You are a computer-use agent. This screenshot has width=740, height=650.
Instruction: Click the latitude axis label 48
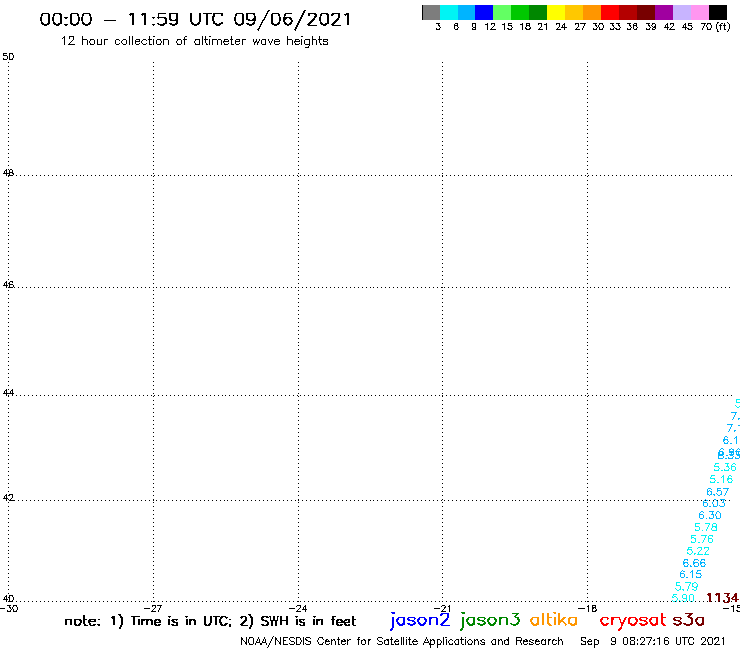pos(8,173)
